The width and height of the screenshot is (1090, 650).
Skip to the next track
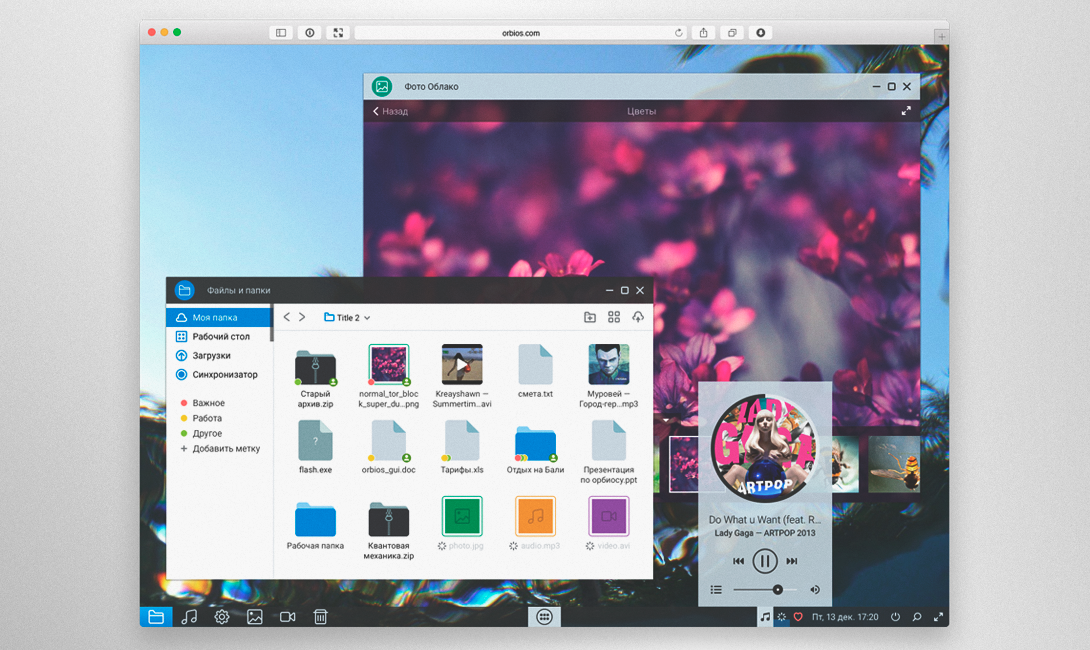tap(792, 561)
